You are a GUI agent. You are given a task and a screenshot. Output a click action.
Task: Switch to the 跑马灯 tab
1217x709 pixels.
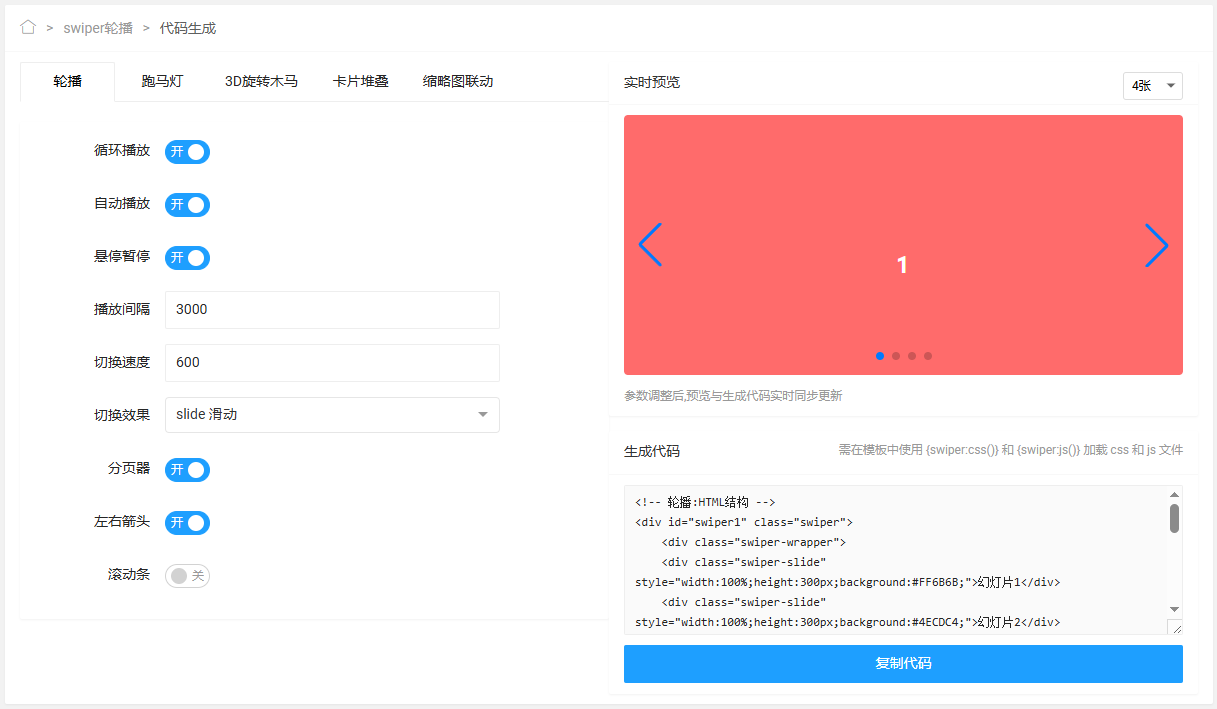(162, 82)
